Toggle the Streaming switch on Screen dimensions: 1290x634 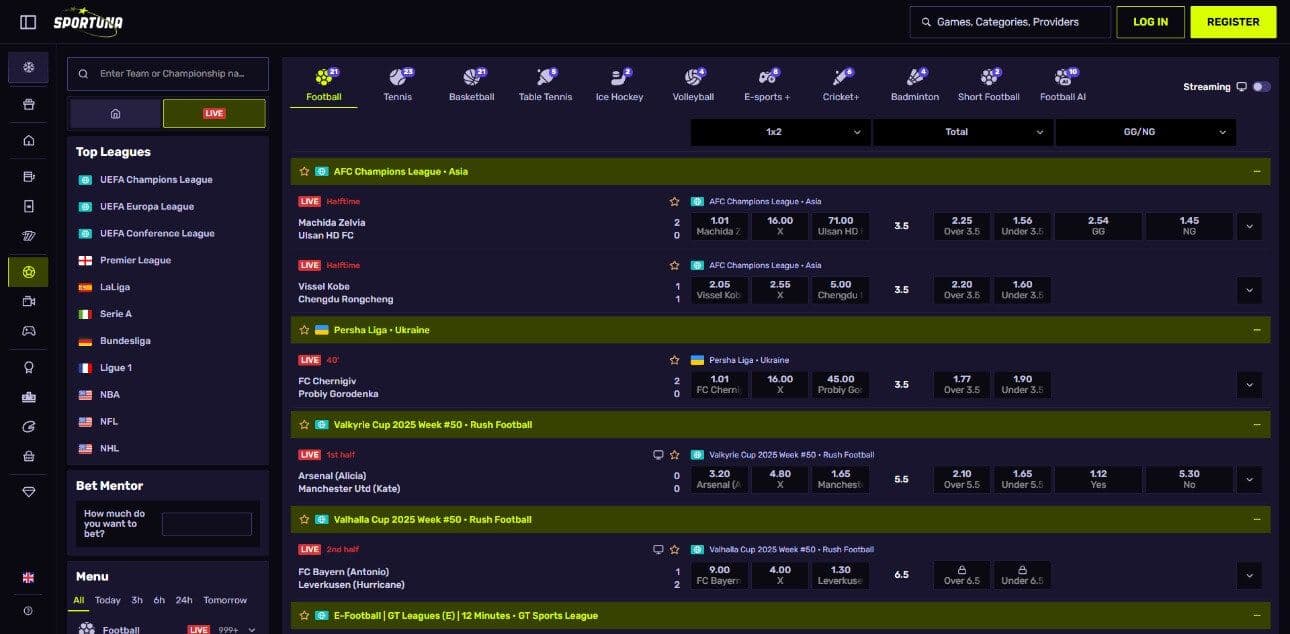click(x=1262, y=87)
